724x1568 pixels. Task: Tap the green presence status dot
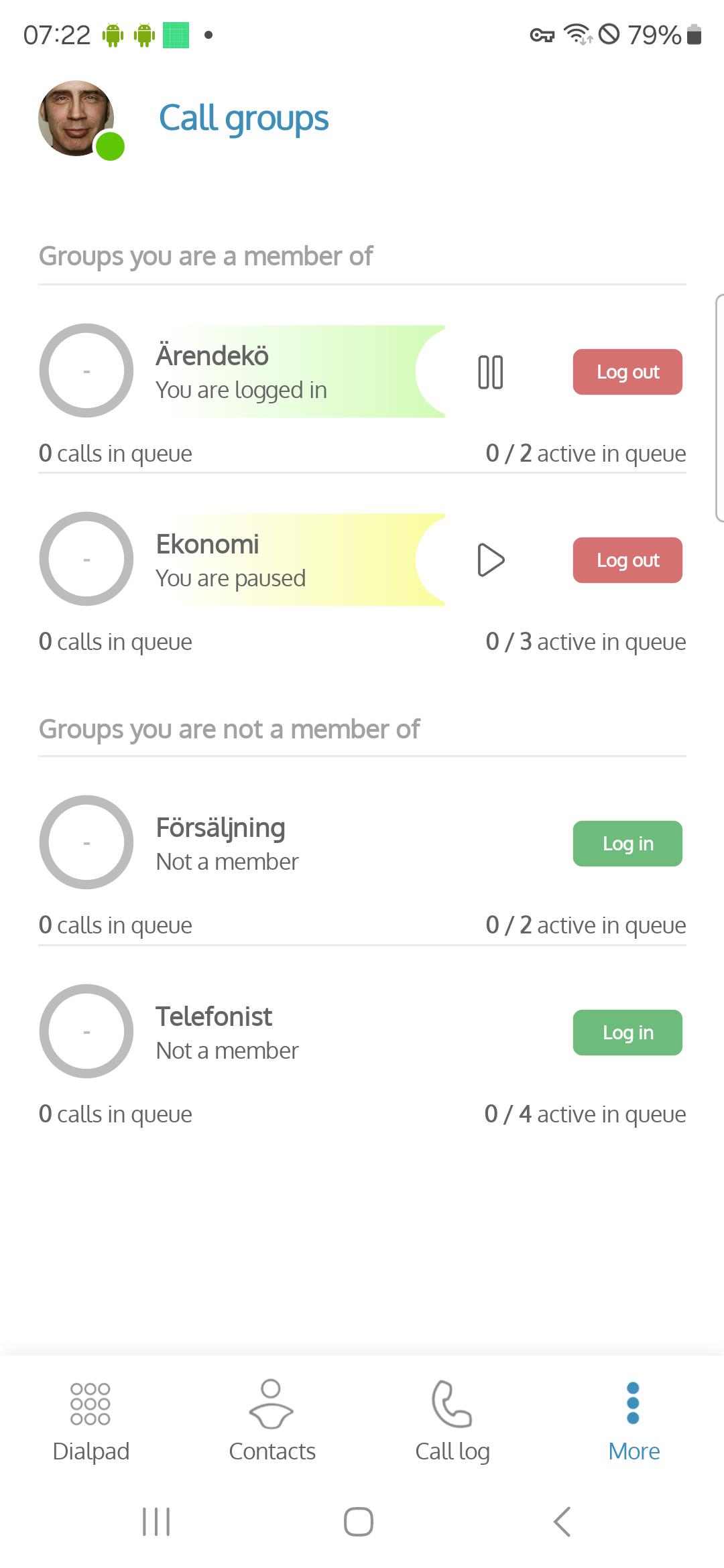point(110,146)
